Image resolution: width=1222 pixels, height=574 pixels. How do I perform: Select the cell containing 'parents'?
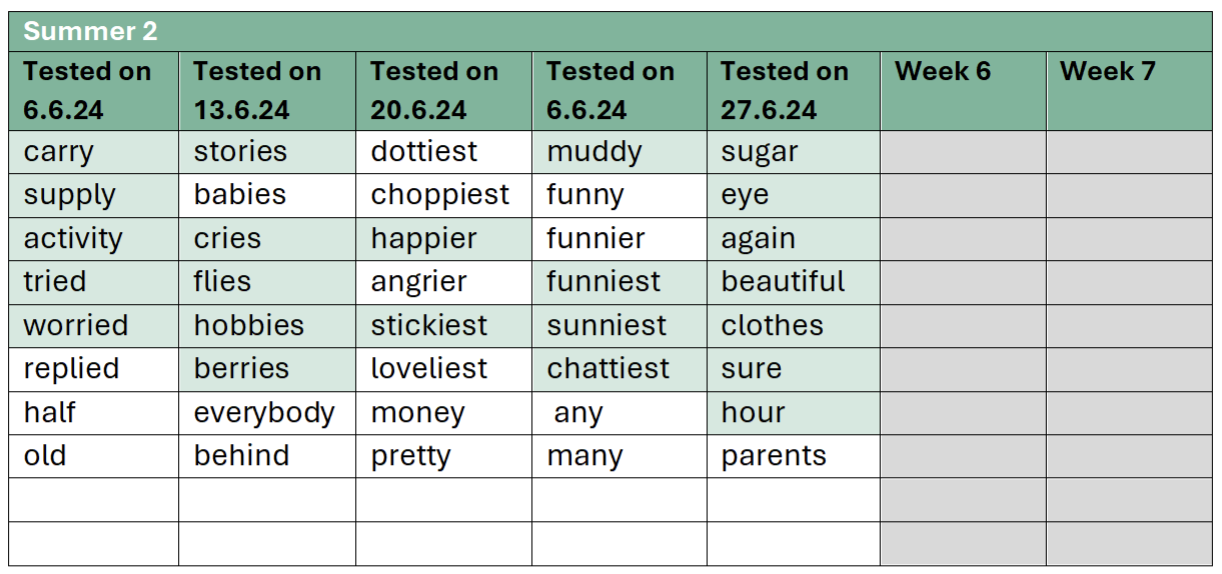click(793, 456)
